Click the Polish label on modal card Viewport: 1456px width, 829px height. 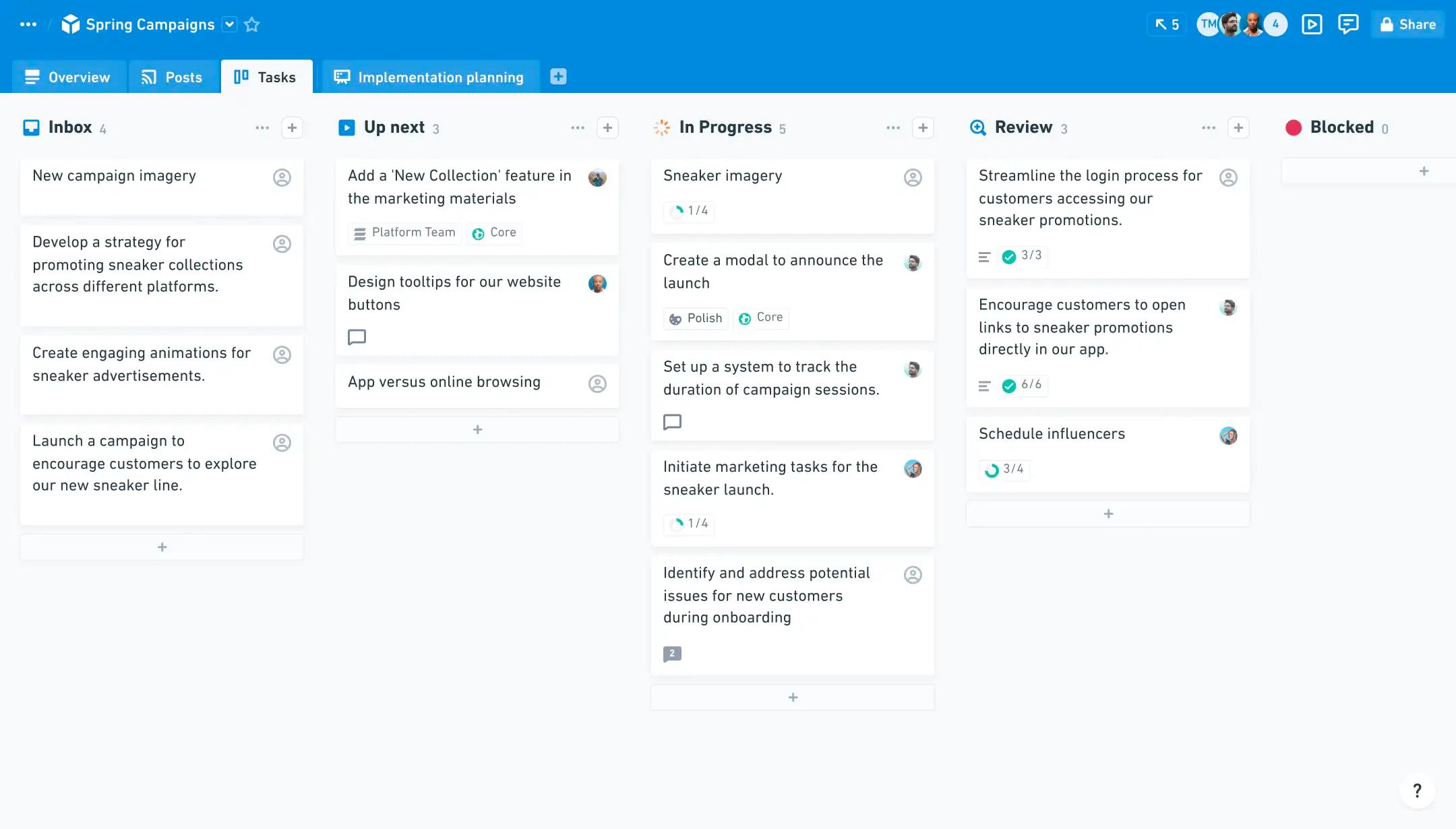[696, 318]
